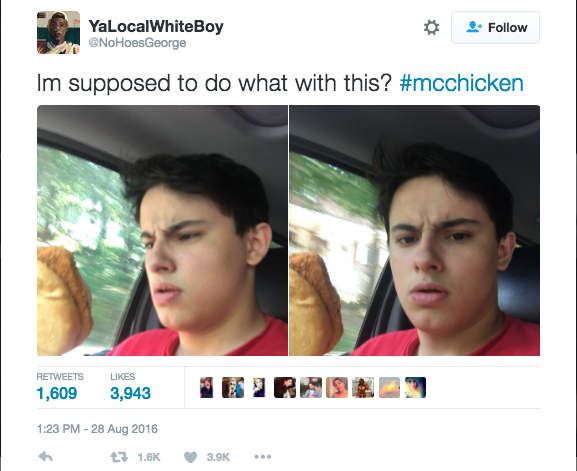Open the 1:23 PM - 28 Aug 2016 timestamp
The image size is (577, 471).
click(x=97, y=429)
